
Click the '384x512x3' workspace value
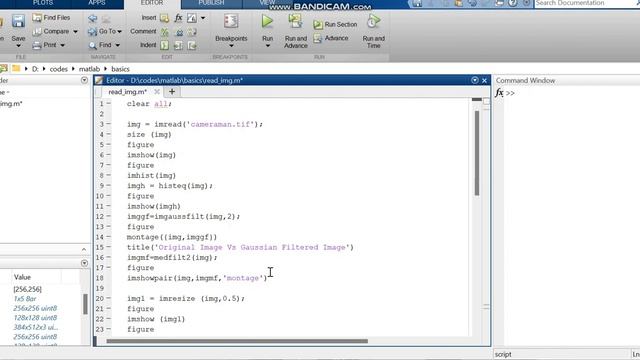click(x=36, y=327)
